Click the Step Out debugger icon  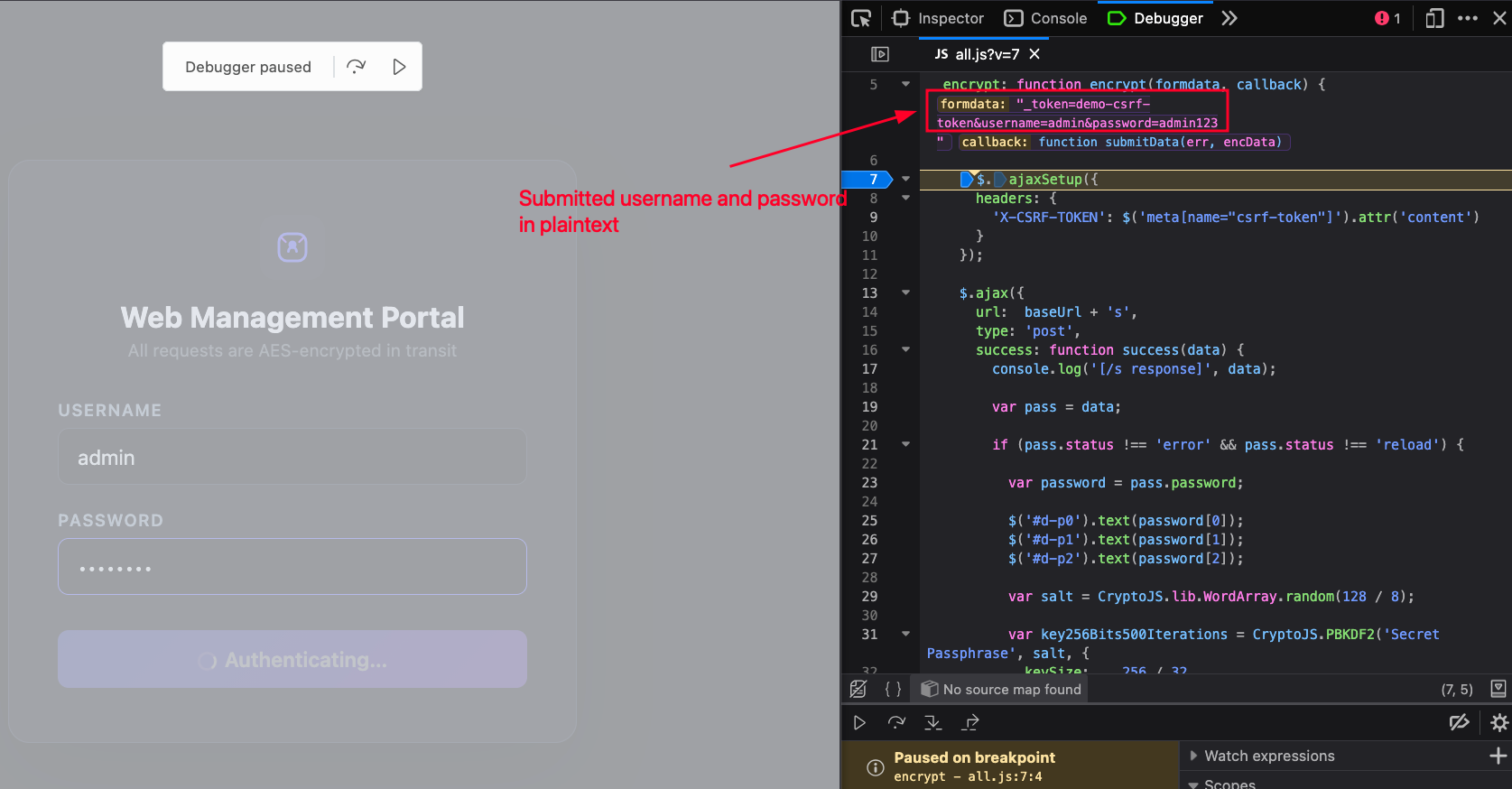tap(970, 722)
